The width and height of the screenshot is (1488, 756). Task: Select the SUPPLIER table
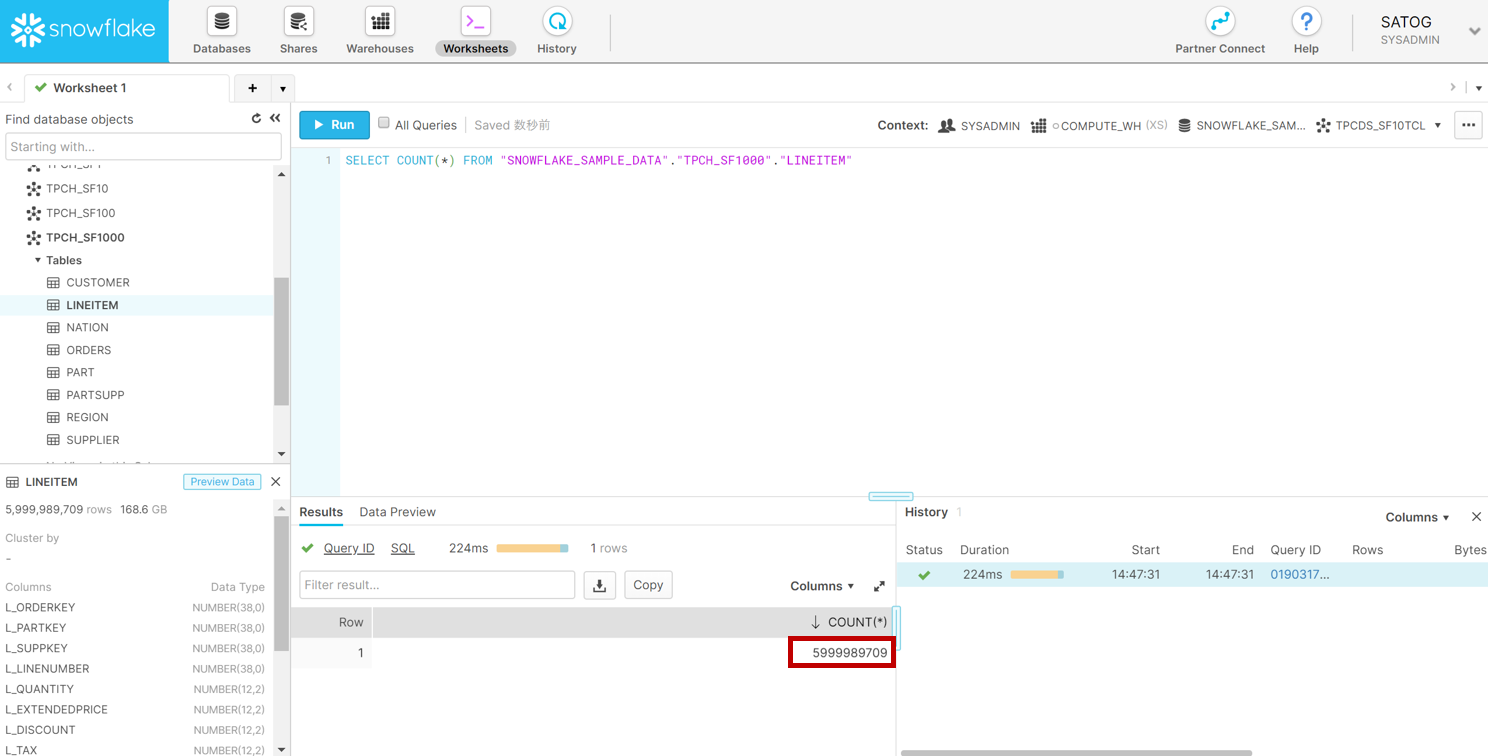pos(92,440)
